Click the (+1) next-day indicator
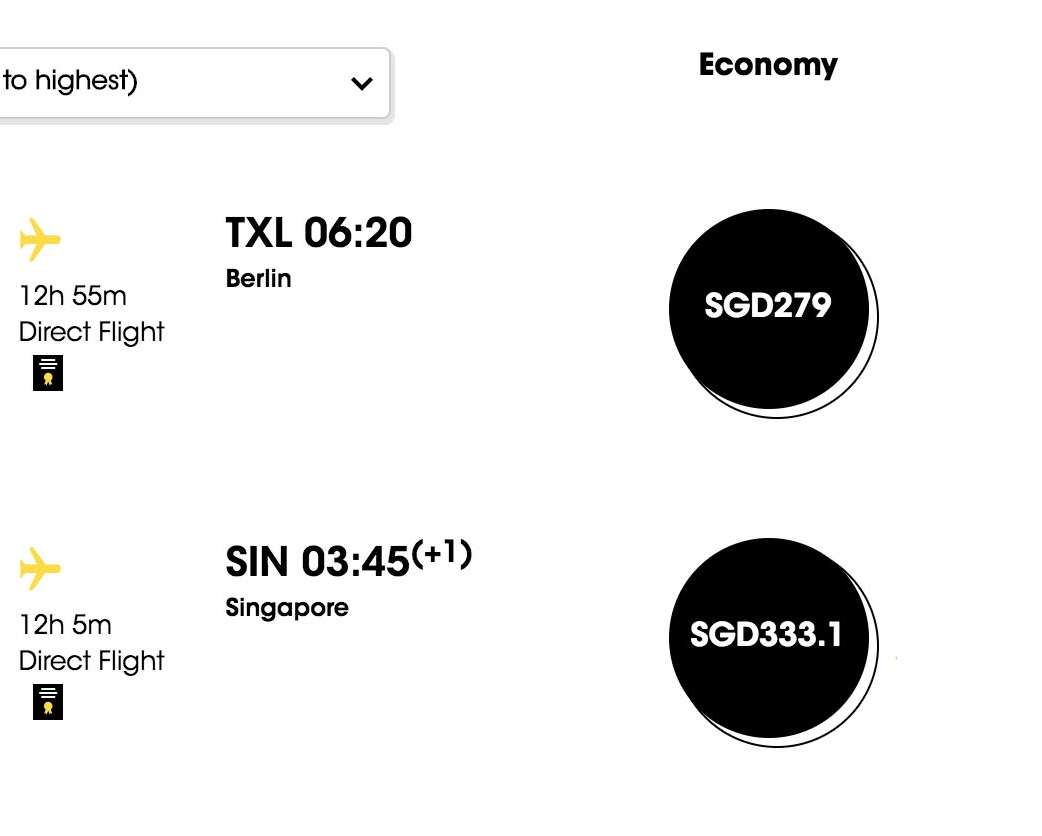Image resolution: width=1042 pixels, height=836 pixels. [442, 553]
